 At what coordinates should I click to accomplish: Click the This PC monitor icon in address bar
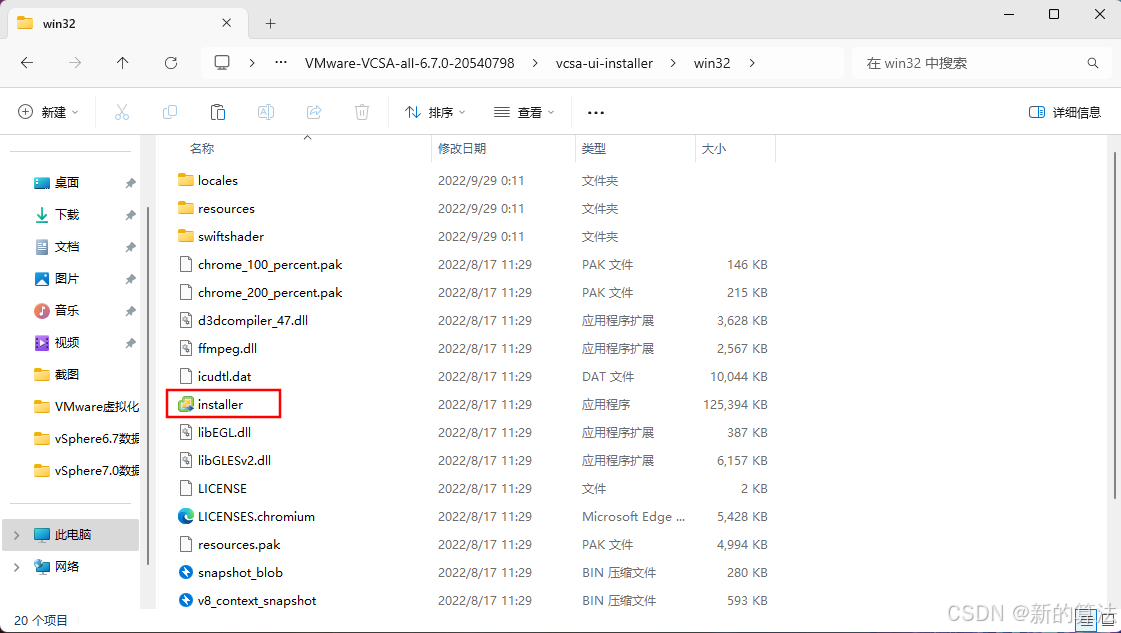pyautogui.click(x=222, y=63)
